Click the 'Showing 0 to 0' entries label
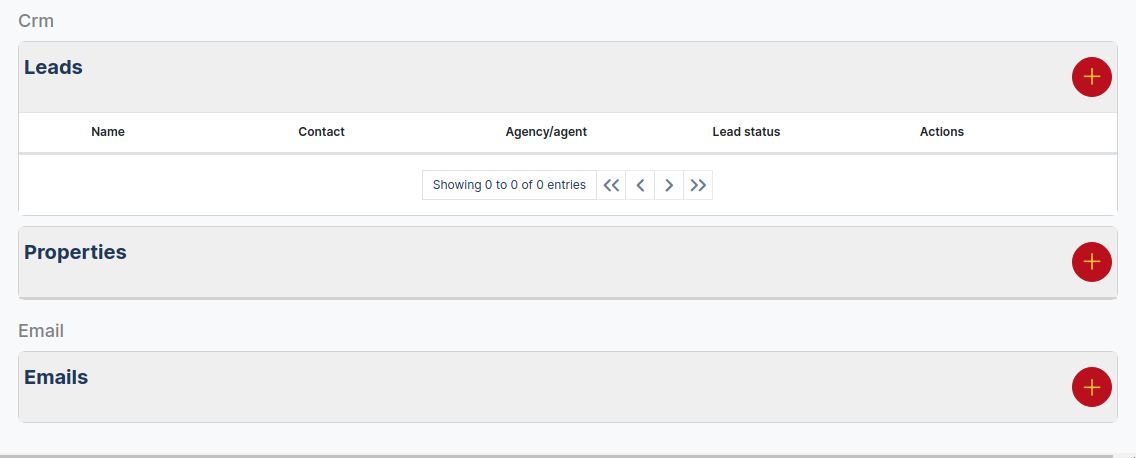Screen dimensions: 1136x458 point(509,185)
